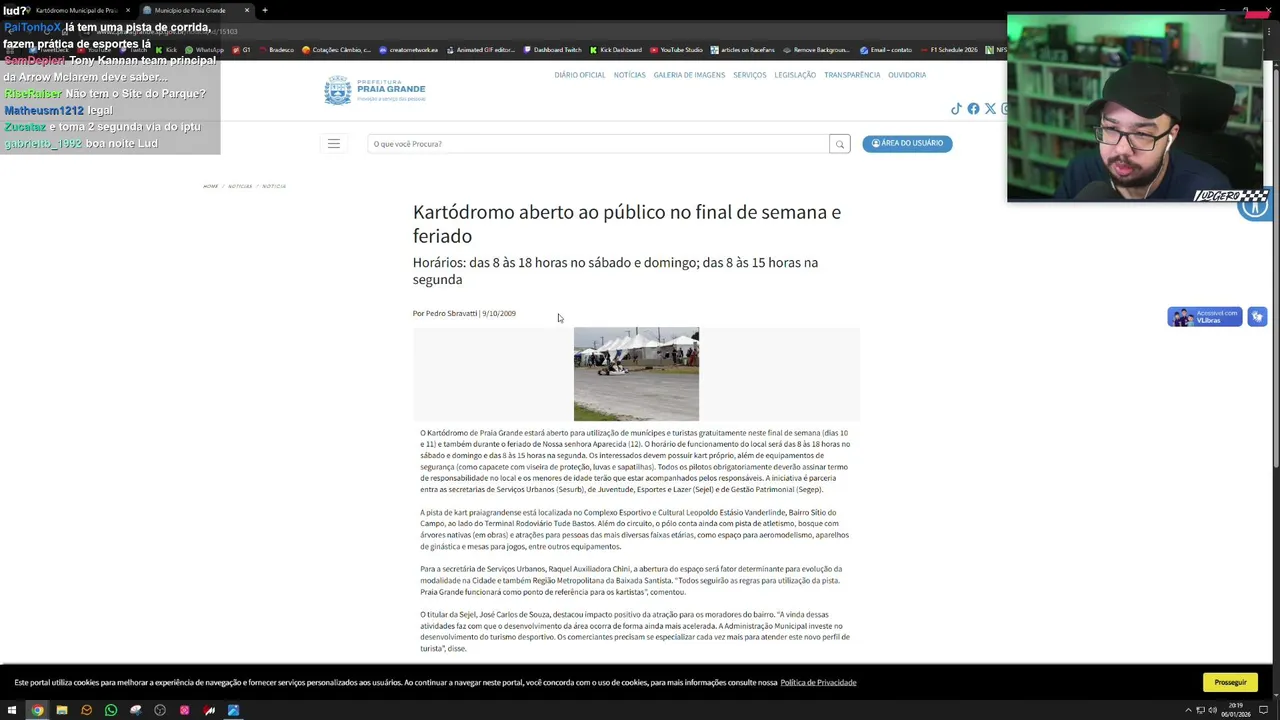The height and width of the screenshot is (720, 1280).
Task: Click the Home breadcrumb link
Action: (210, 186)
